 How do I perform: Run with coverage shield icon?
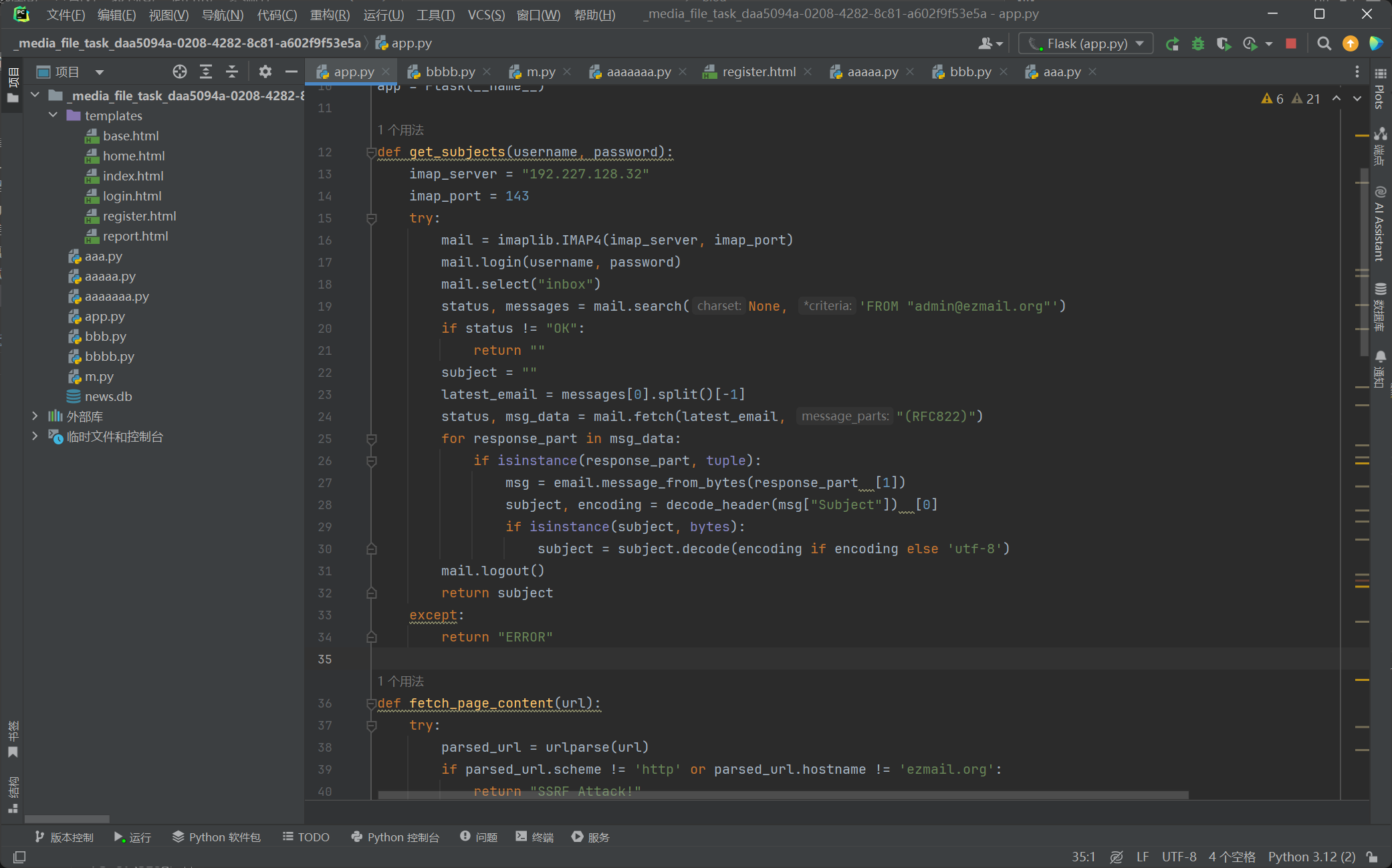coord(1224,44)
